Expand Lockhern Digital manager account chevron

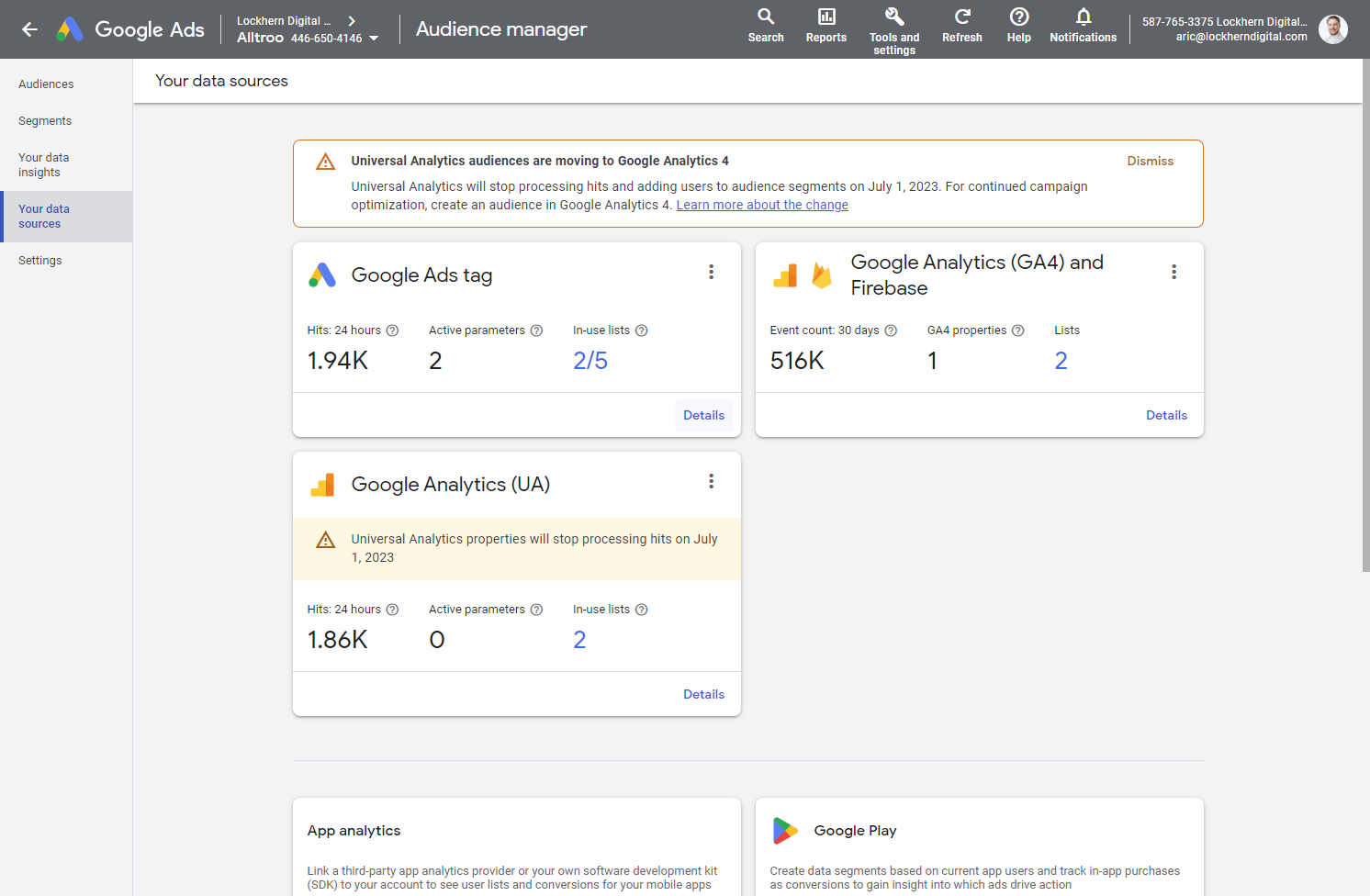pos(352,21)
